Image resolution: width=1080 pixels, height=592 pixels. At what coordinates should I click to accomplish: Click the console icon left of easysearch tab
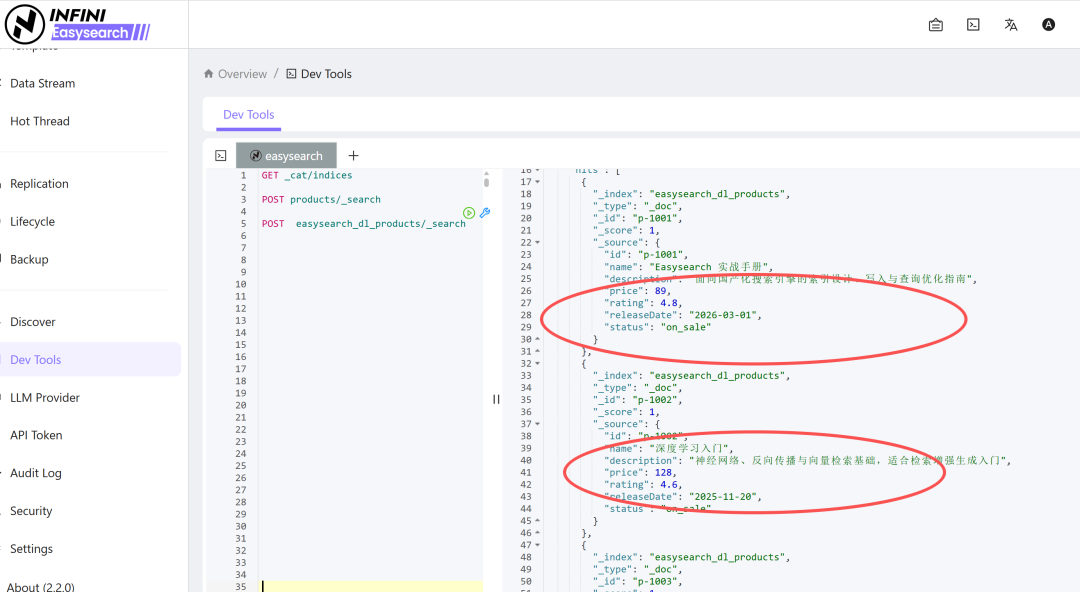220,156
